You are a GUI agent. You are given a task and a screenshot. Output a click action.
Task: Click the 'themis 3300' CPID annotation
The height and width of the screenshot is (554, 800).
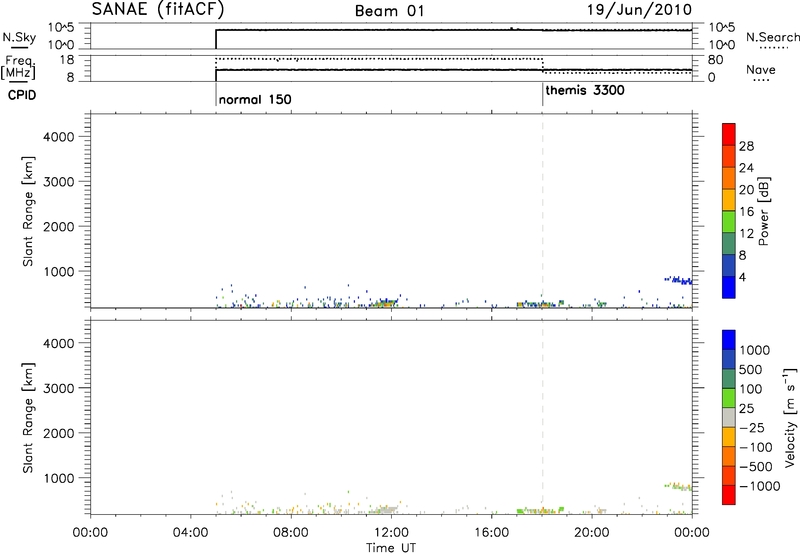coord(585,91)
